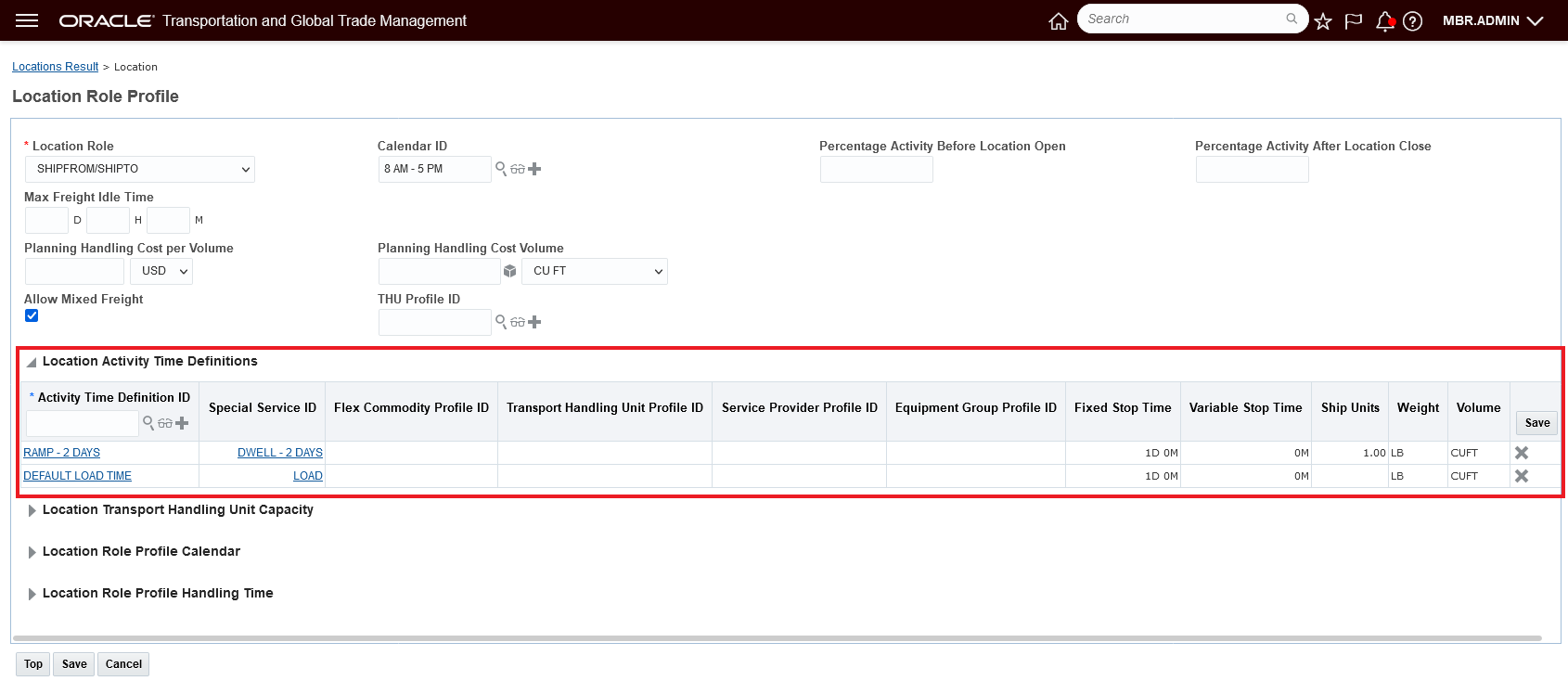Toggle Allow Mixed Freight checkbox

click(x=32, y=315)
